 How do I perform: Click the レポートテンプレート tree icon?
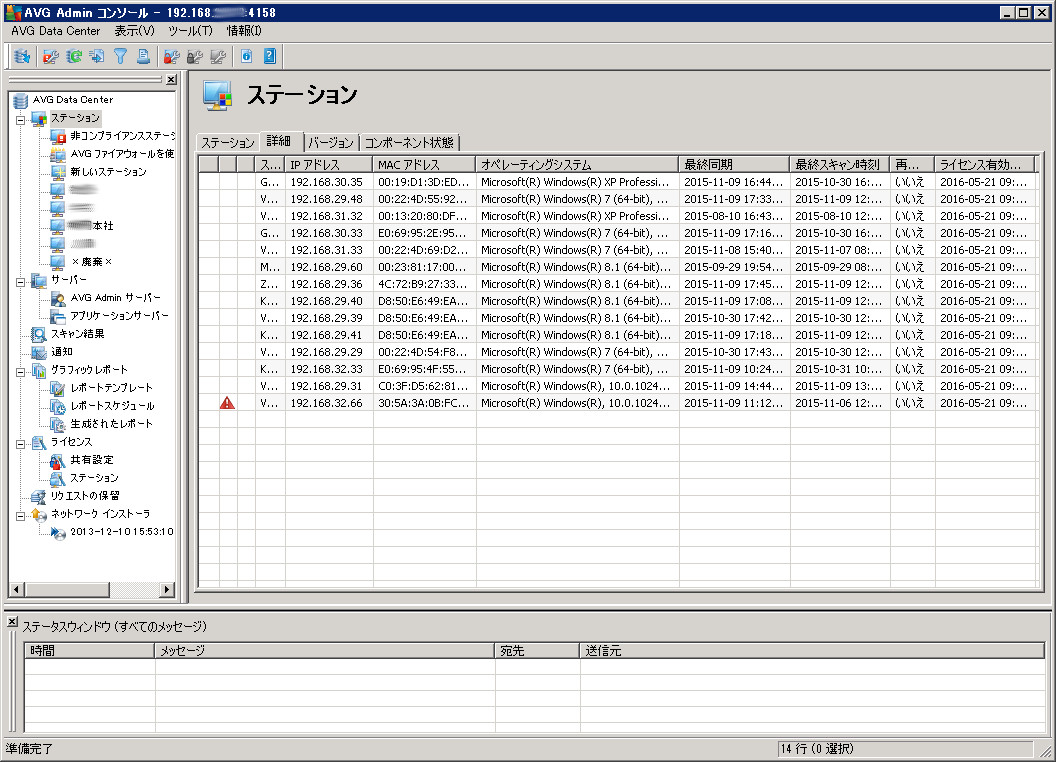click(59, 388)
